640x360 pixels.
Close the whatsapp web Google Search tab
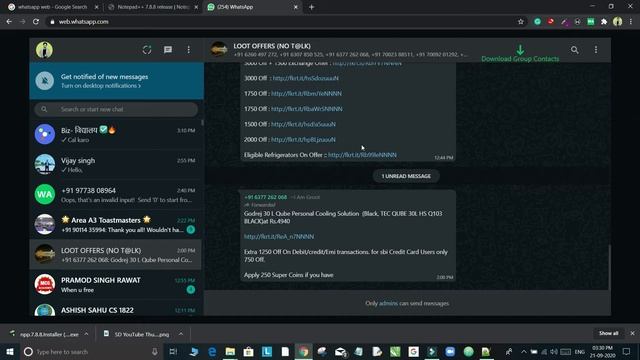(96, 7)
